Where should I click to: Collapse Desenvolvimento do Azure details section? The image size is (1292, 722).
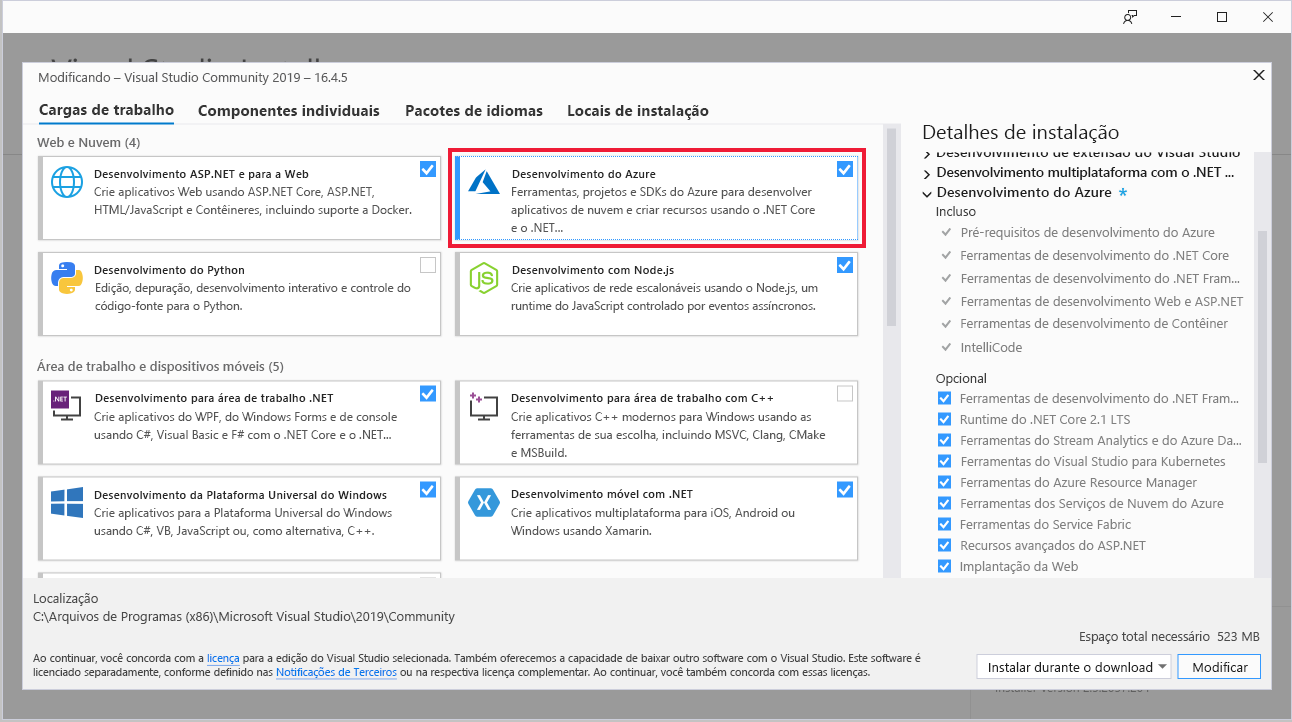point(927,193)
